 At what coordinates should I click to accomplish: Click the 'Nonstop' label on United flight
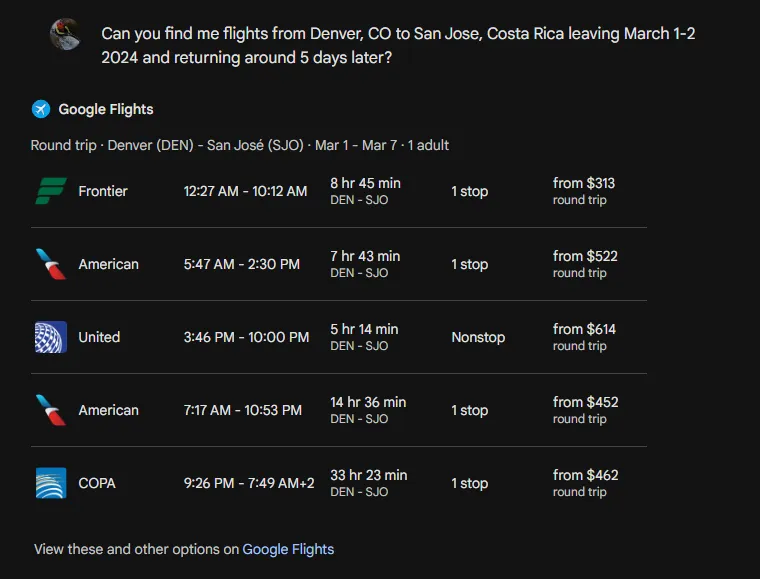(x=478, y=337)
